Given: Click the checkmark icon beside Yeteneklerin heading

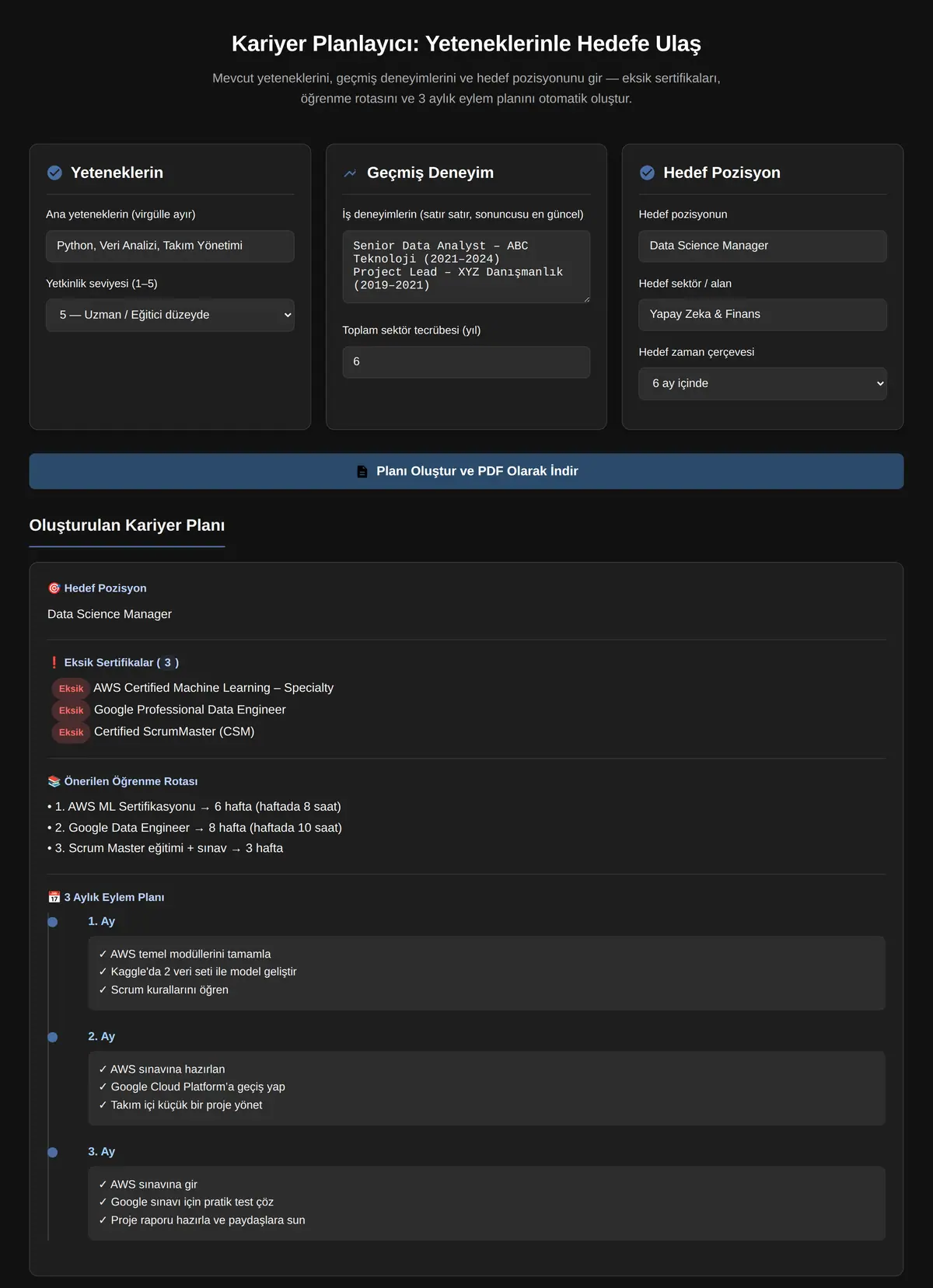Looking at the screenshot, I should pyautogui.click(x=54, y=173).
